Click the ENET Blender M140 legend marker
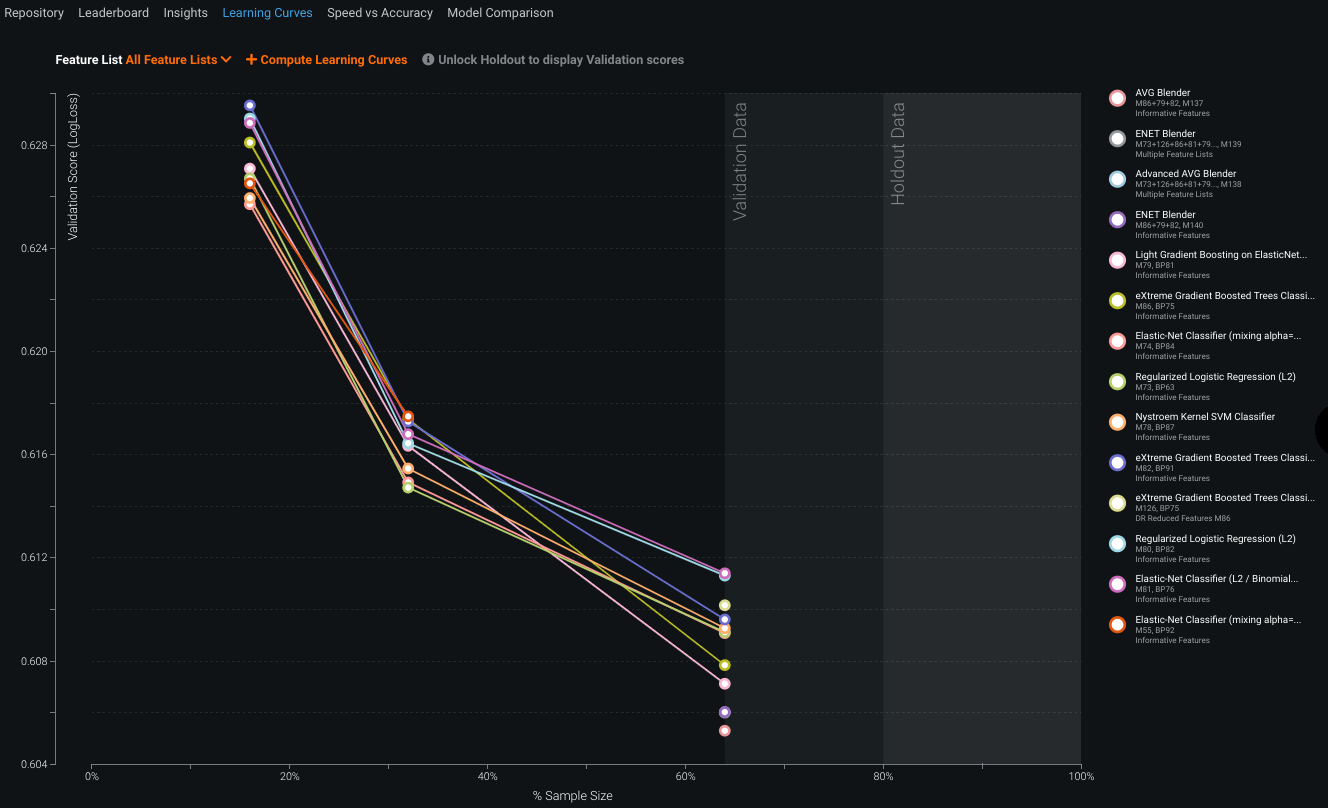The image size is (1328, 808). tap(1117, 219)
